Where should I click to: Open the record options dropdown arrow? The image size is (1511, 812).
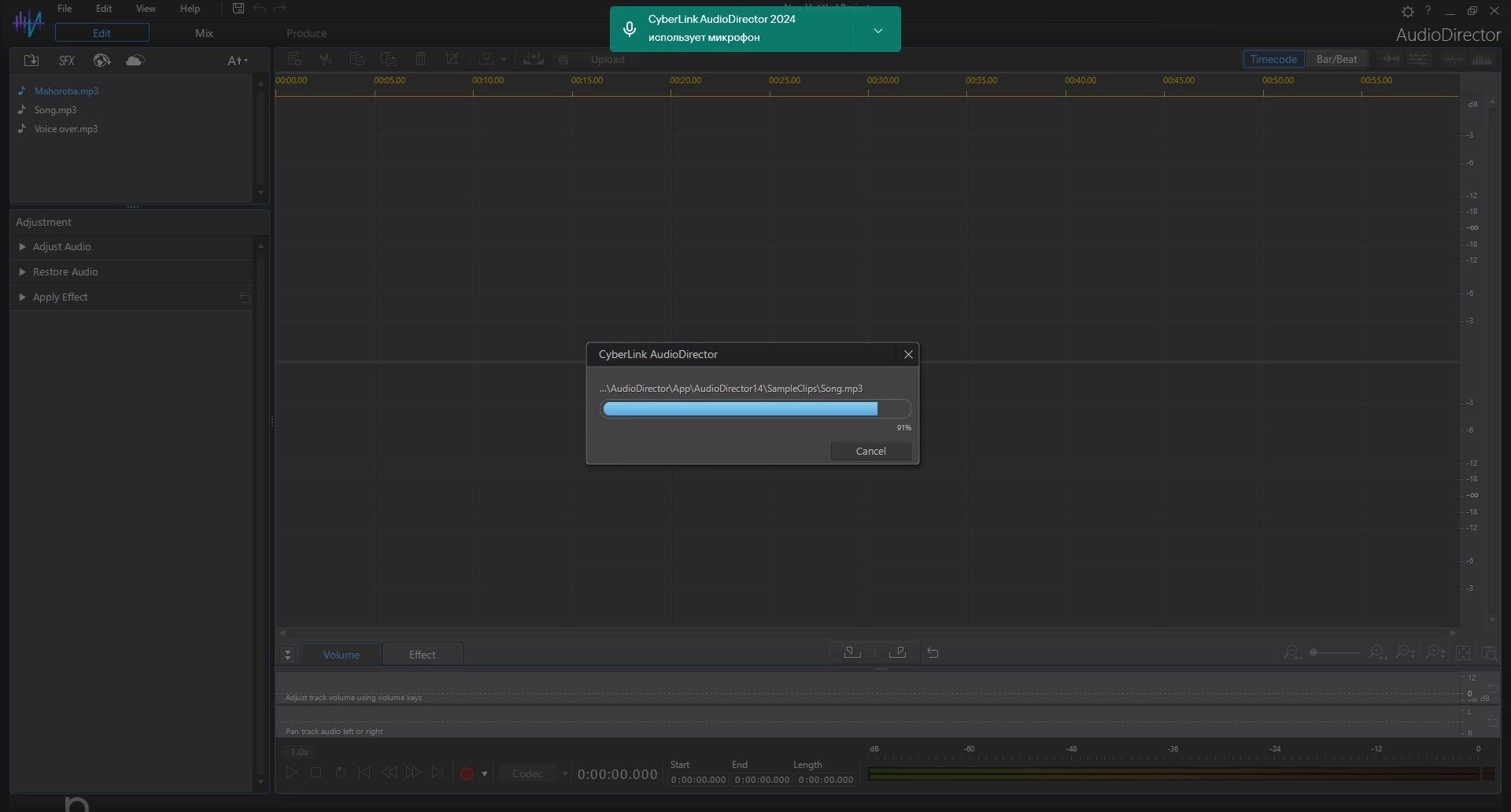click(484, 774)
